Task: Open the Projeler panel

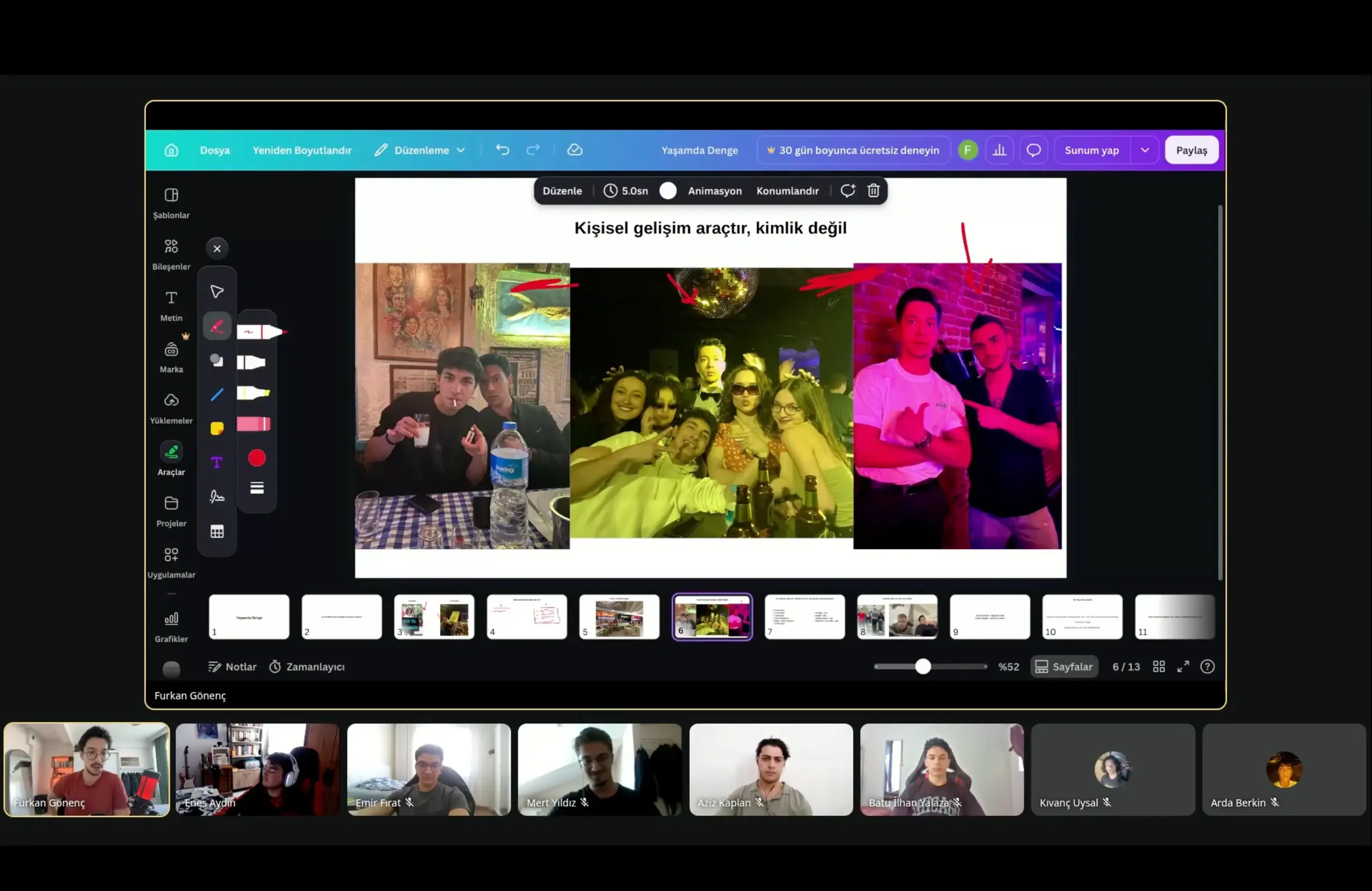Action: 171,511
